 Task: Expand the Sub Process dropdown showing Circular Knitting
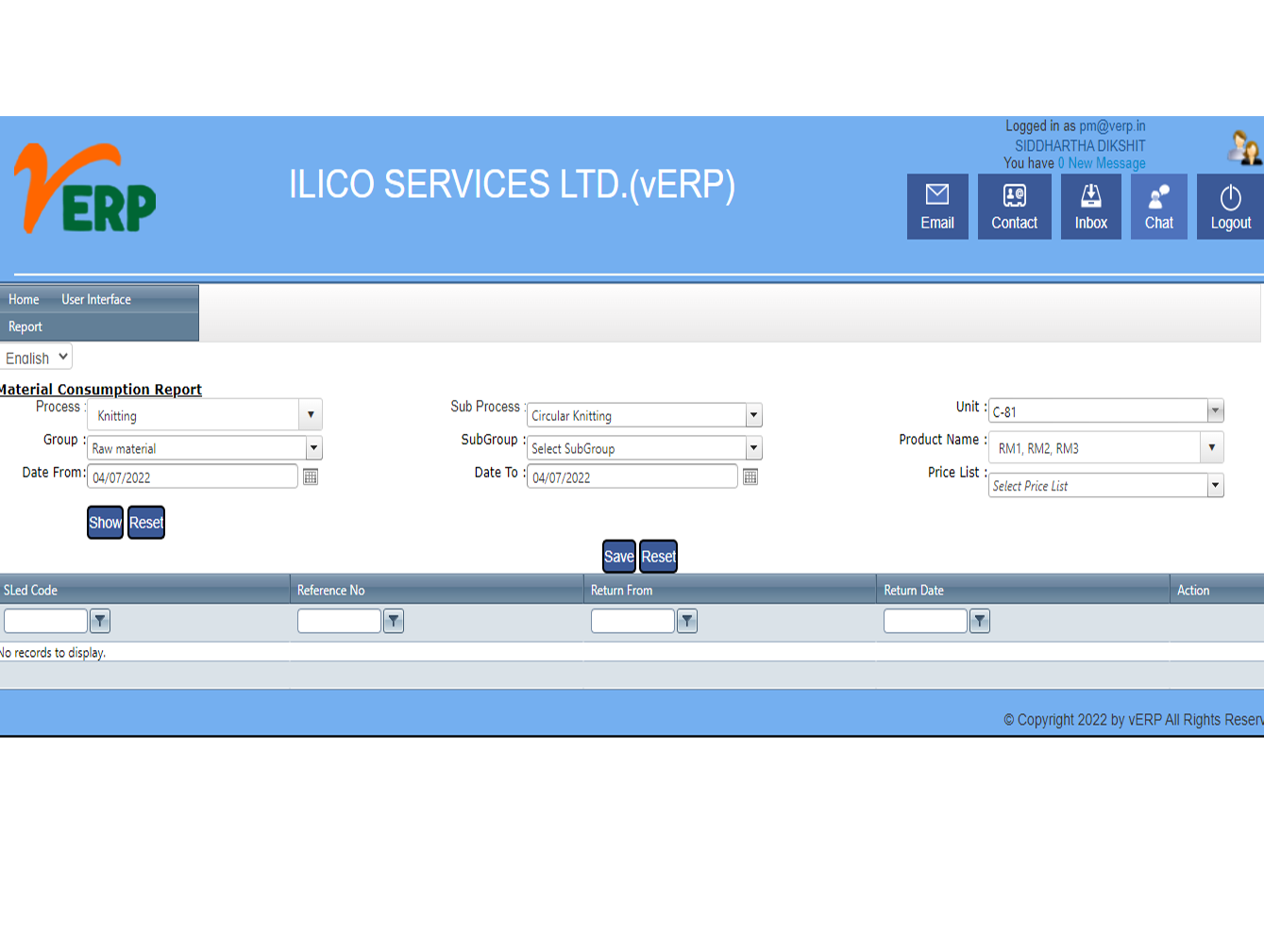[x=753, y=415]
